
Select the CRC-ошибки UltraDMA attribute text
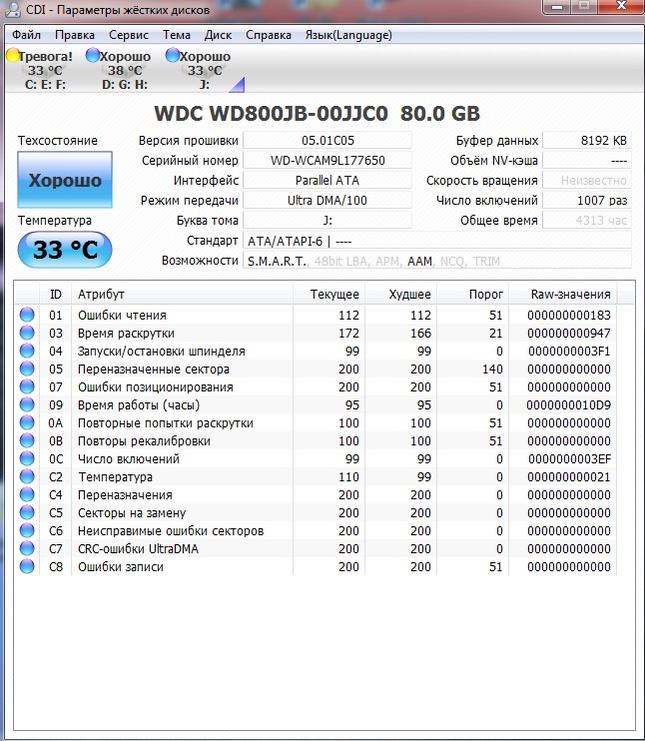(138, 549)
